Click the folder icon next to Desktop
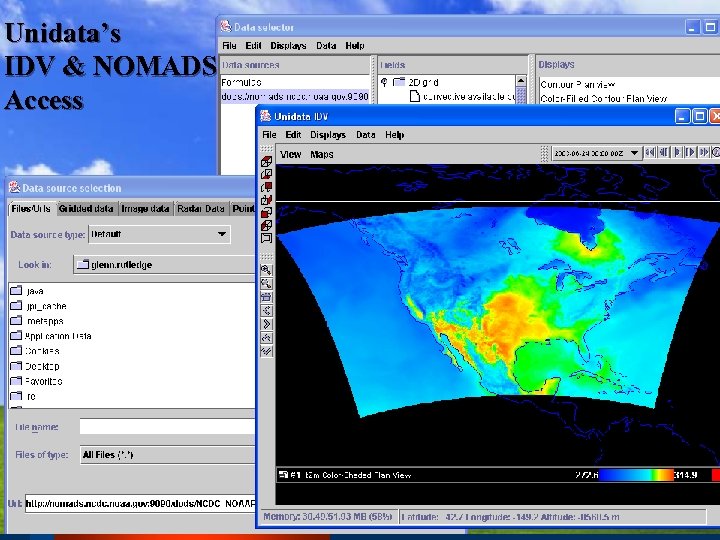Screen dimensions: 720x540 [16, 366]
